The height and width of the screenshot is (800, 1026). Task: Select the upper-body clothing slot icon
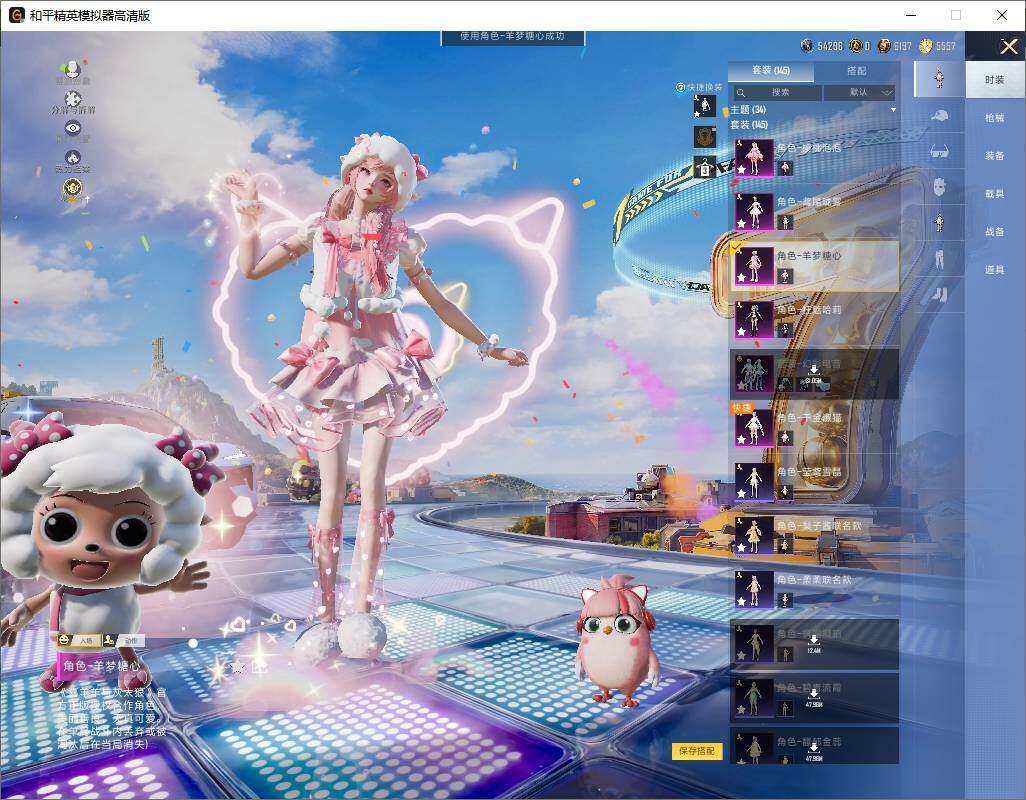coord(939,222)
